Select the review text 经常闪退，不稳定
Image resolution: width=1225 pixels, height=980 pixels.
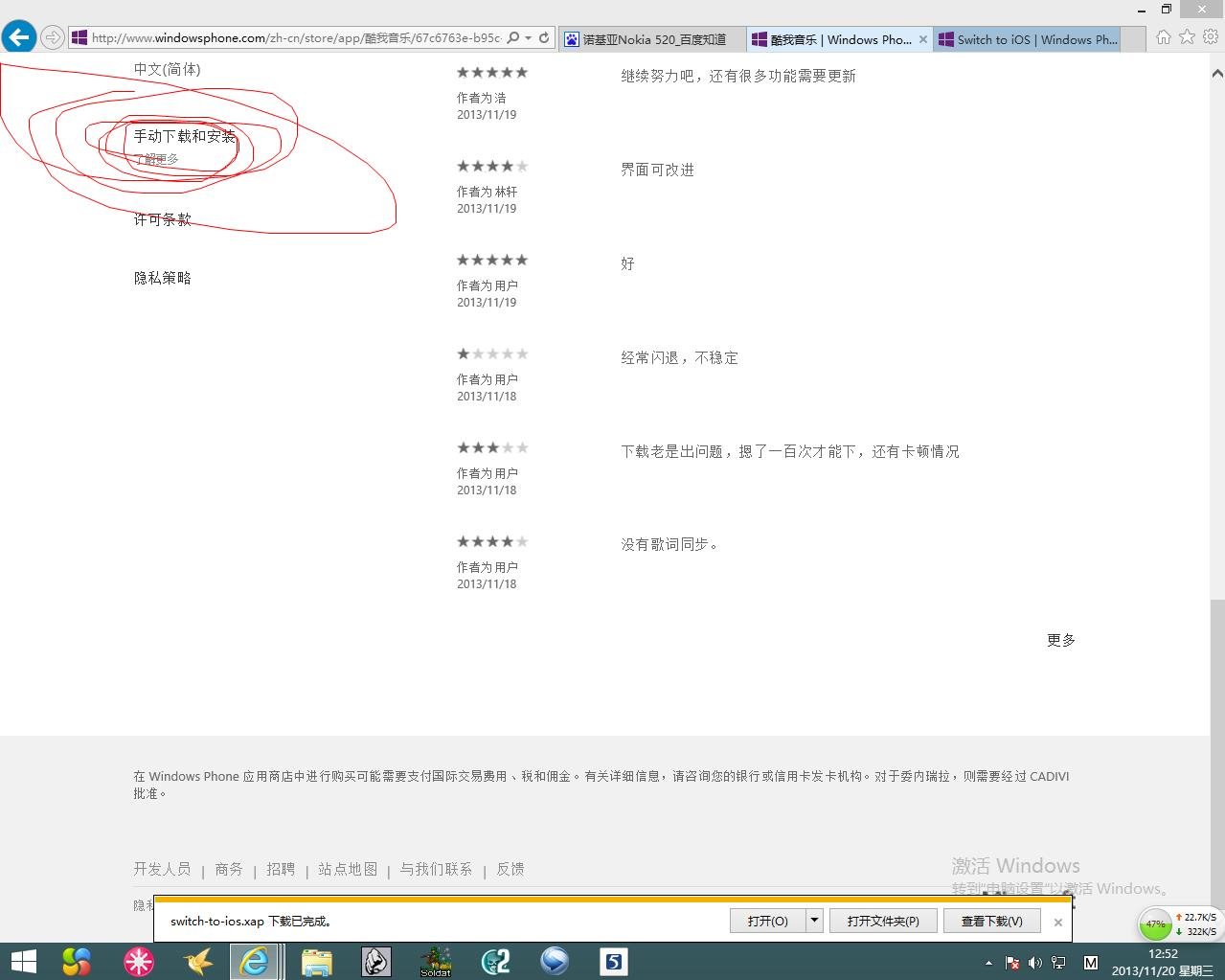(x=679, y=357)
